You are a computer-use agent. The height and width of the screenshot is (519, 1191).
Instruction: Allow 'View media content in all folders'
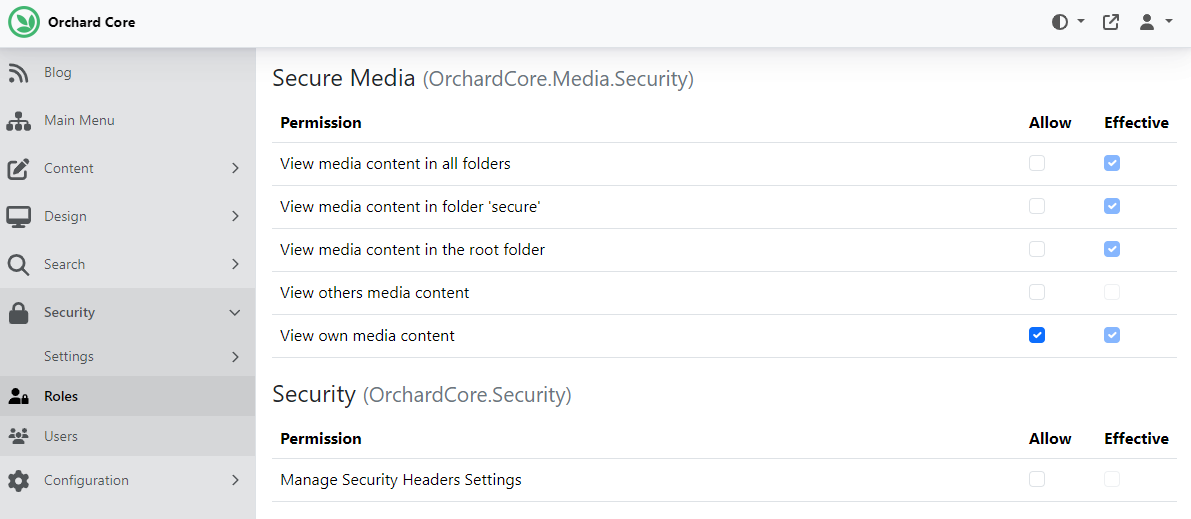point(1037,163)
